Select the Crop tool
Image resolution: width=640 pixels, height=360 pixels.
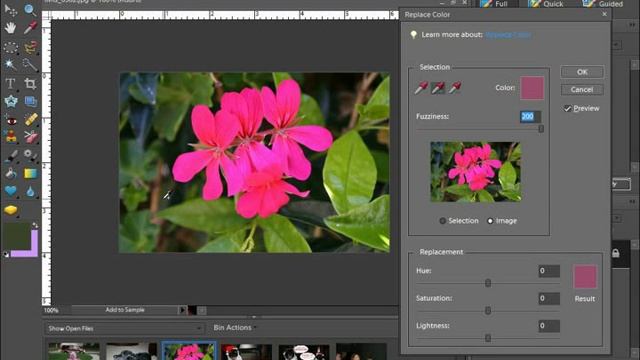click(30, 84)
